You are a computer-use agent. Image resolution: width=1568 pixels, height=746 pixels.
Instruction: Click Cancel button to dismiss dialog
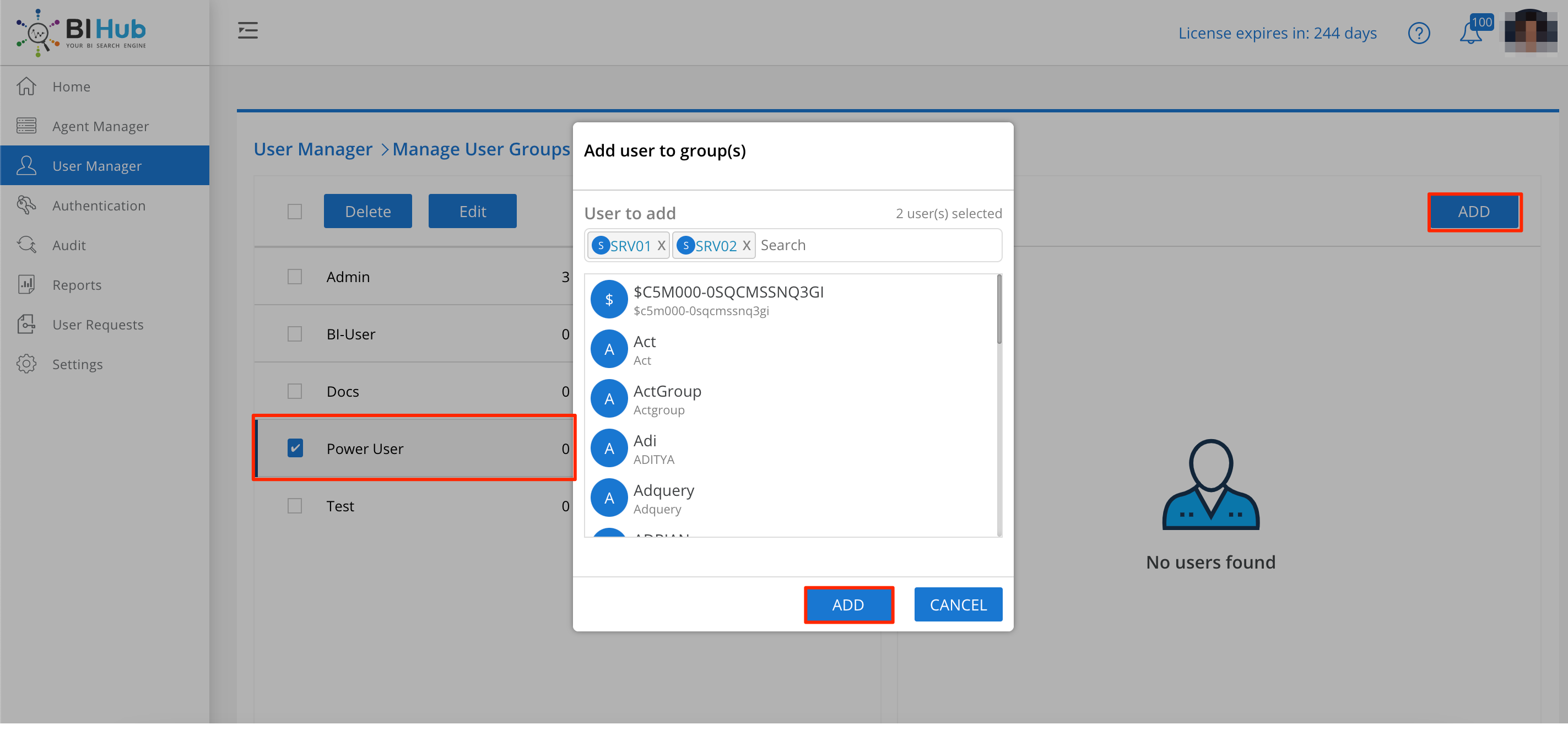coord(958,605)
